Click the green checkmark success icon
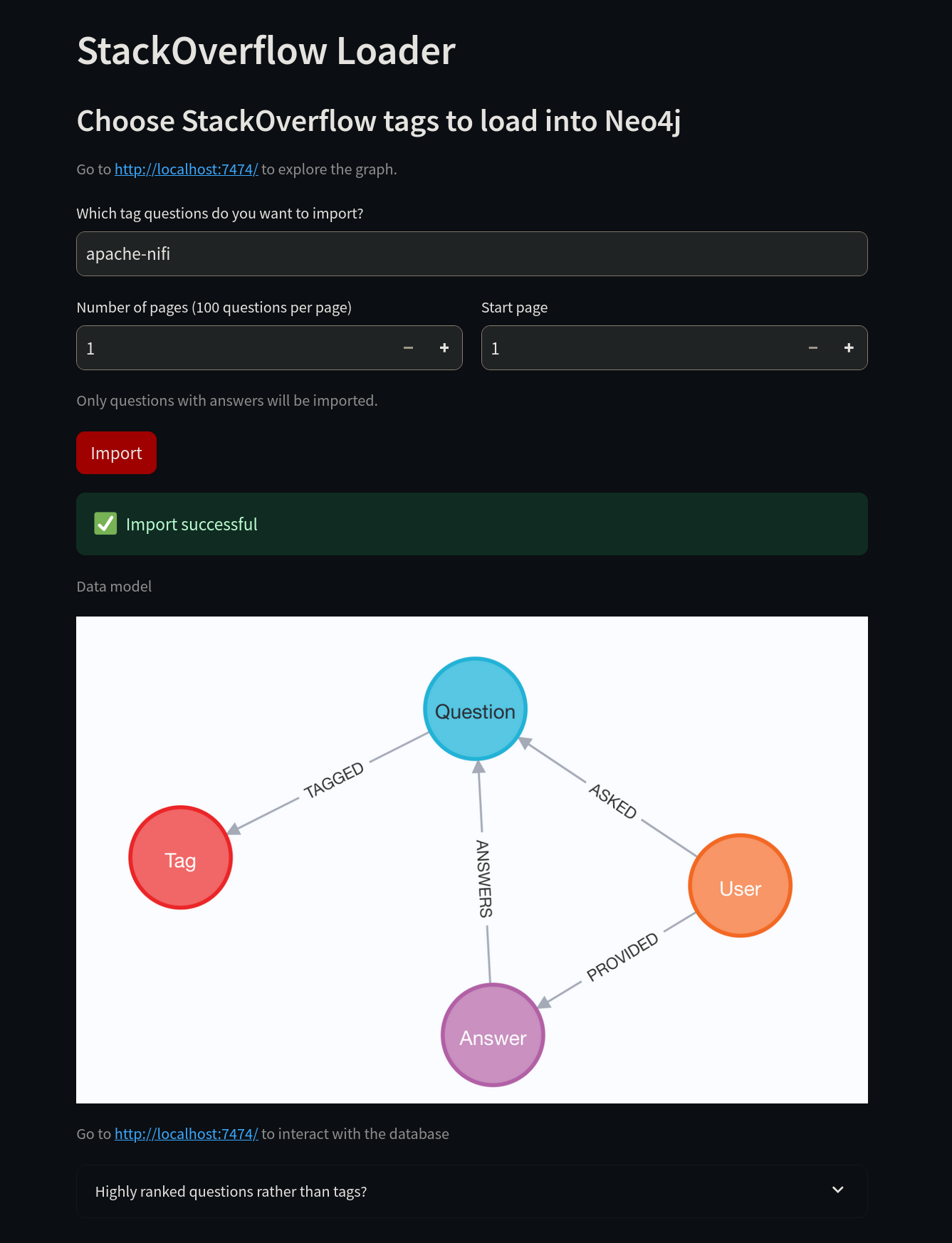 105,524
